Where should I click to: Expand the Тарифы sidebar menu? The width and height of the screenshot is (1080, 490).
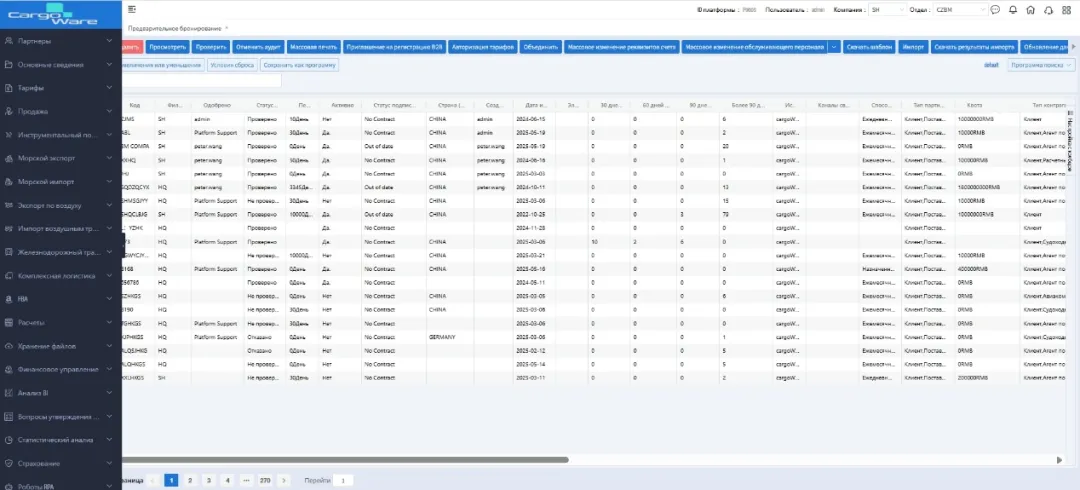[x=60, y=88]
